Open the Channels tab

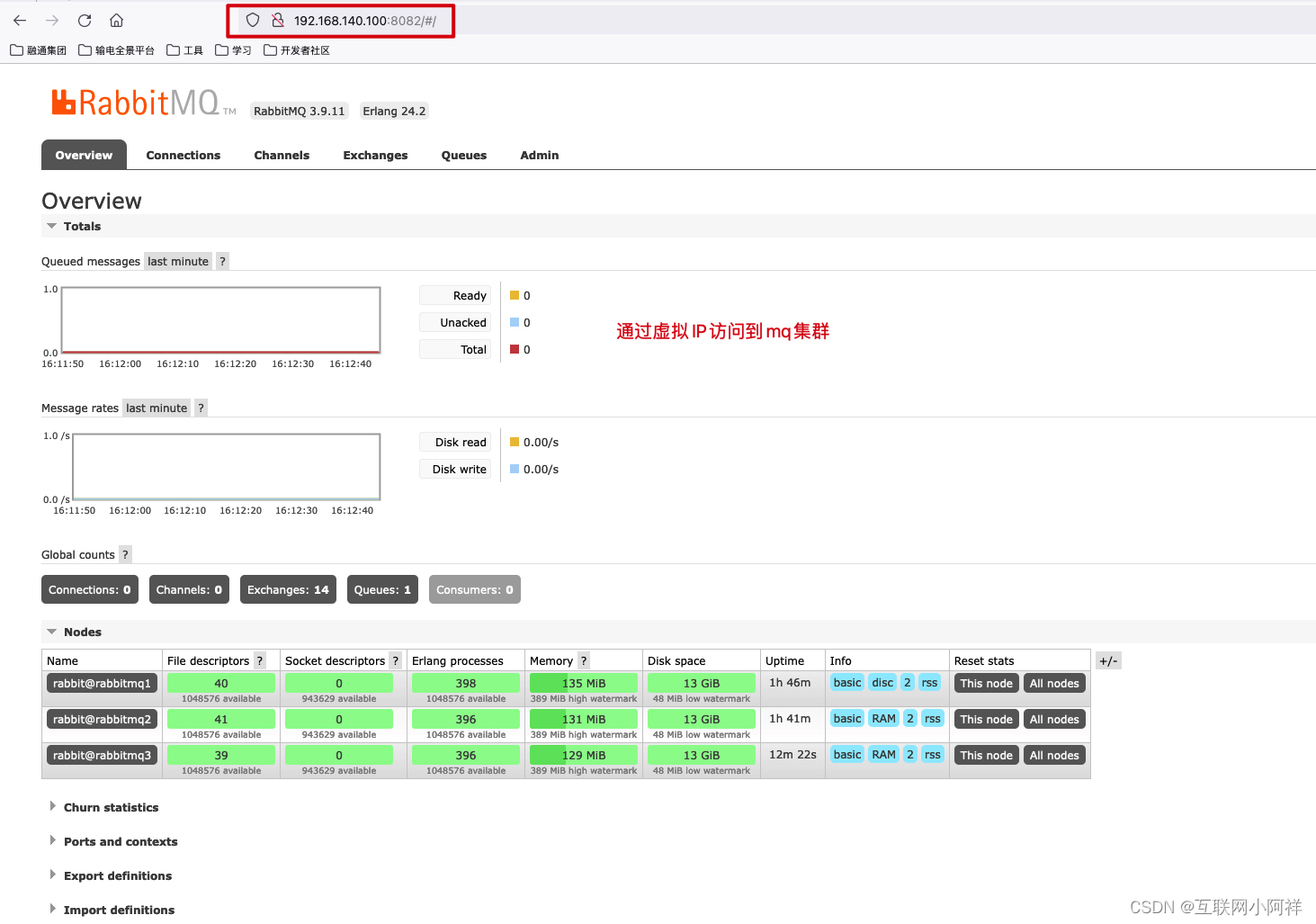pyautogui.click(x=282, y=155)
